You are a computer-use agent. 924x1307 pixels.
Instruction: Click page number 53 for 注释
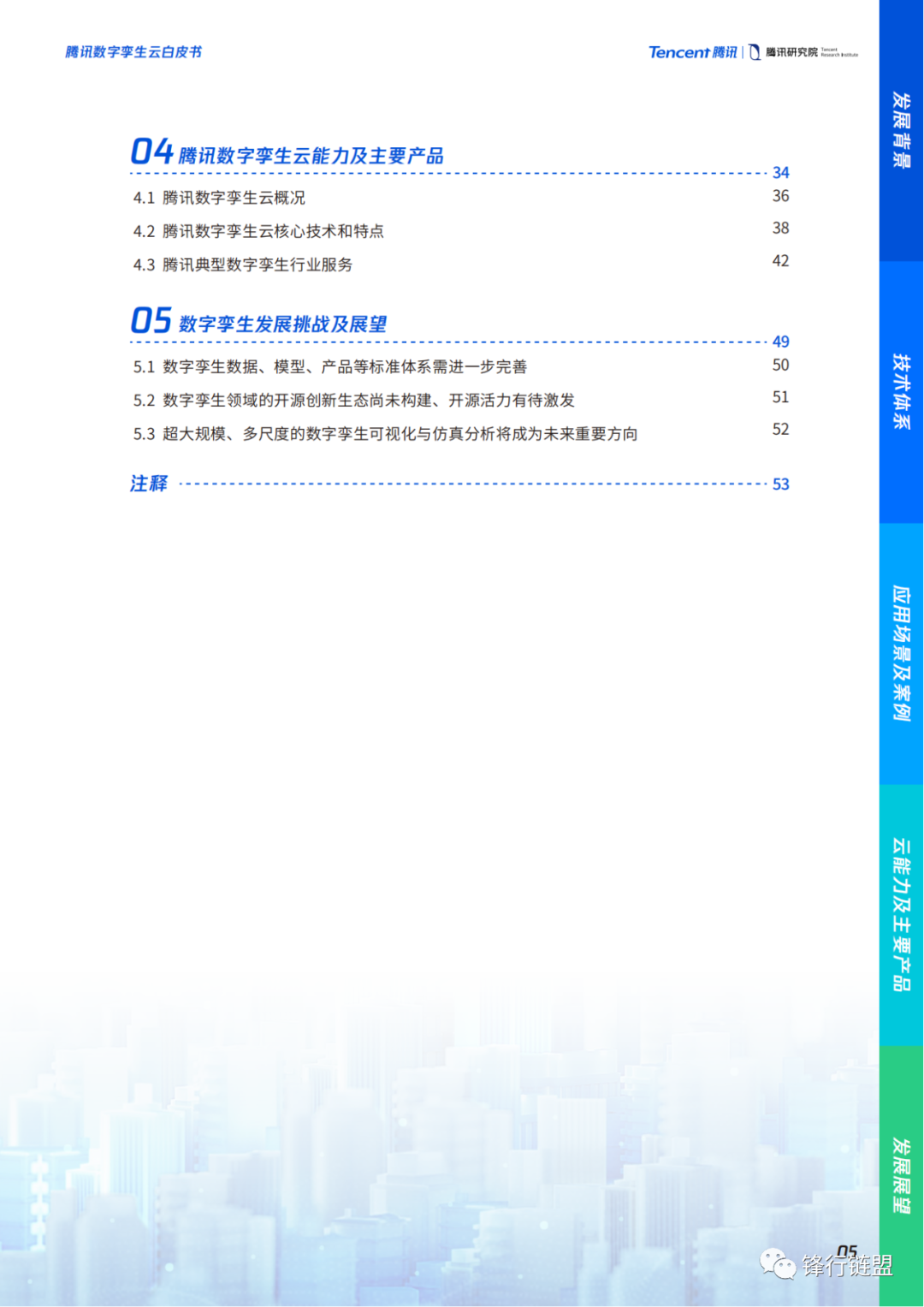780,484
